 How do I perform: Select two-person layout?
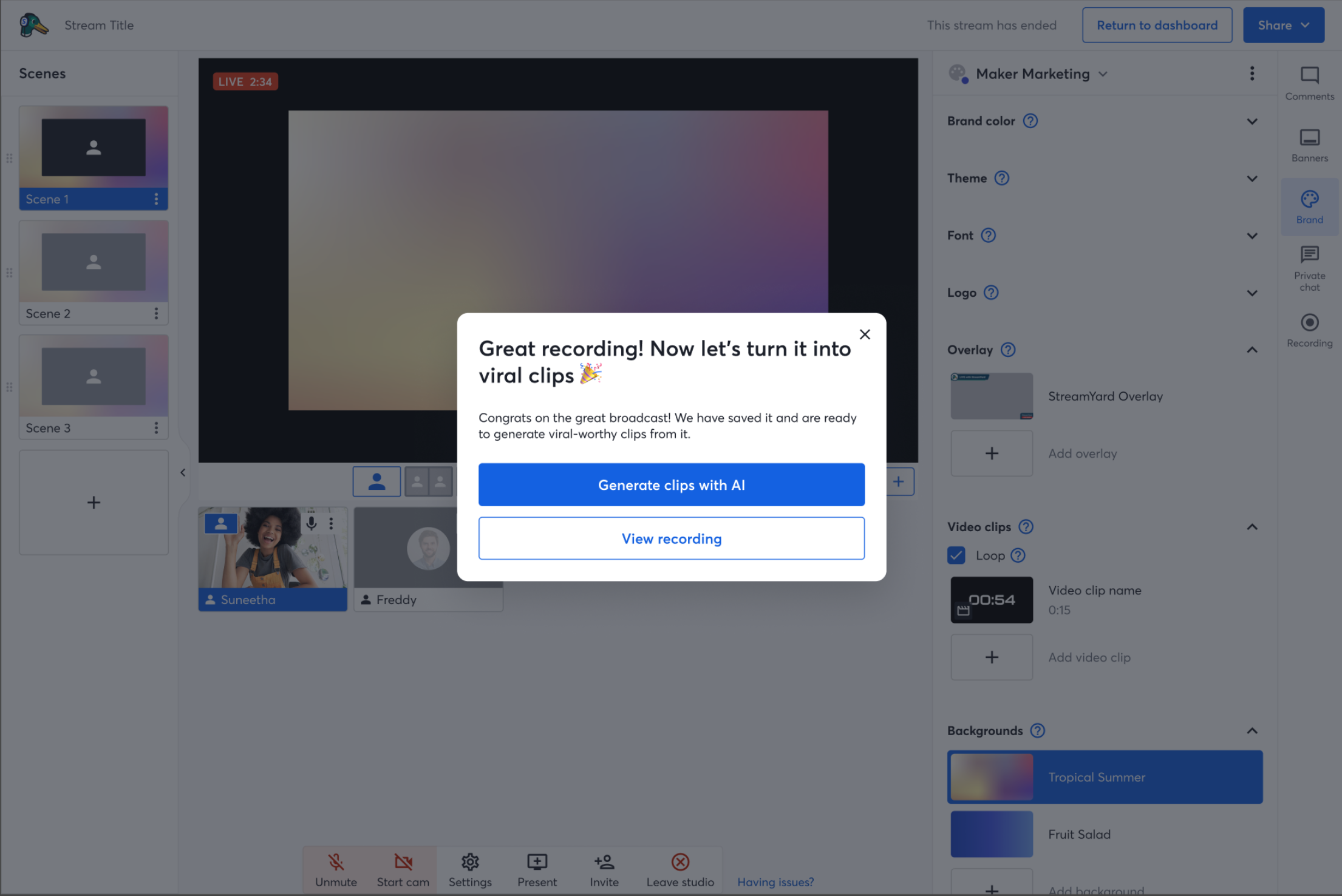(x=429, y=481)
